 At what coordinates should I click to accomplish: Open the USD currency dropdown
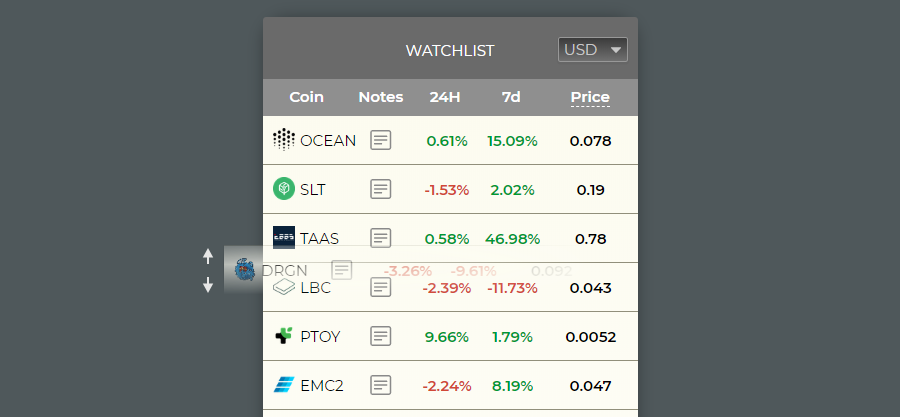tap(593, 49)
